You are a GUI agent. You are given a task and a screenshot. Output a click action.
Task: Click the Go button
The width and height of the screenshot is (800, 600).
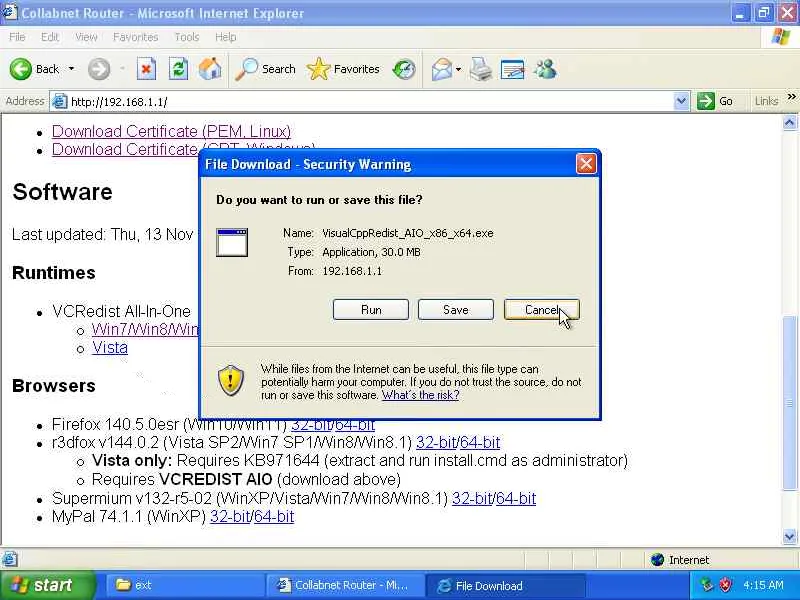(x=716, y=101)
